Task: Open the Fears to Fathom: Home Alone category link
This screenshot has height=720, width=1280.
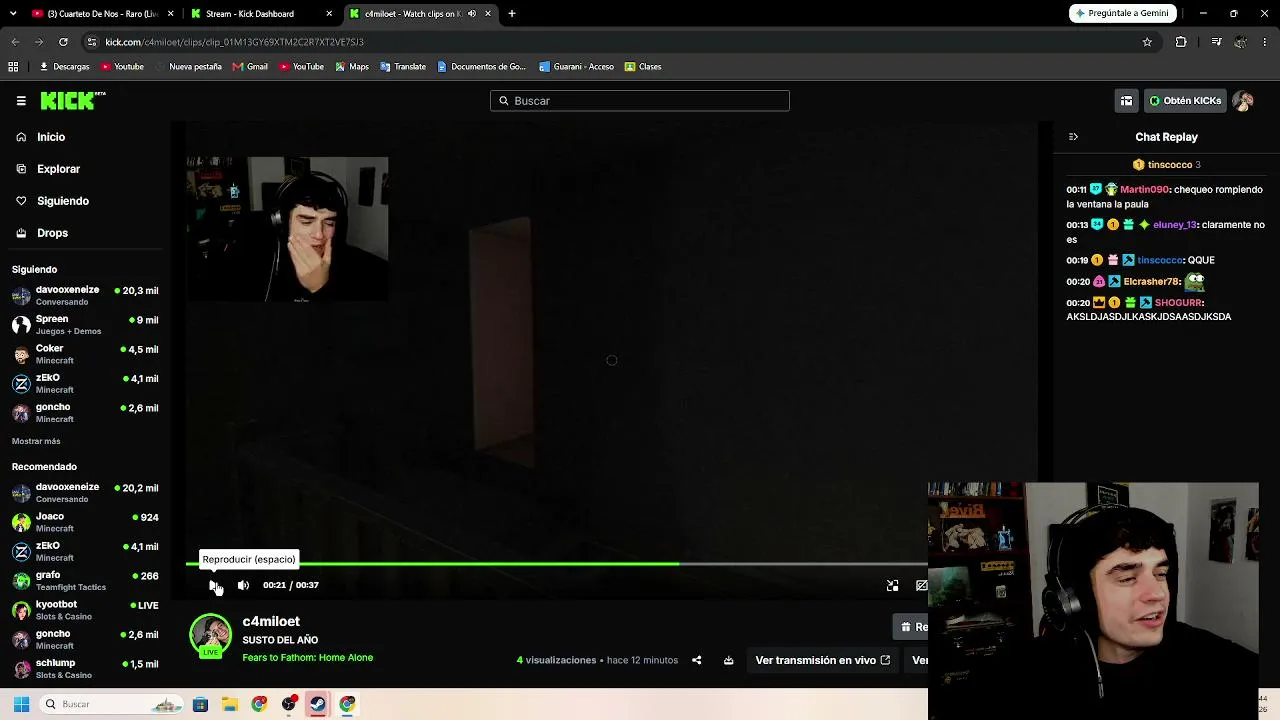Action: click(308, 657)
